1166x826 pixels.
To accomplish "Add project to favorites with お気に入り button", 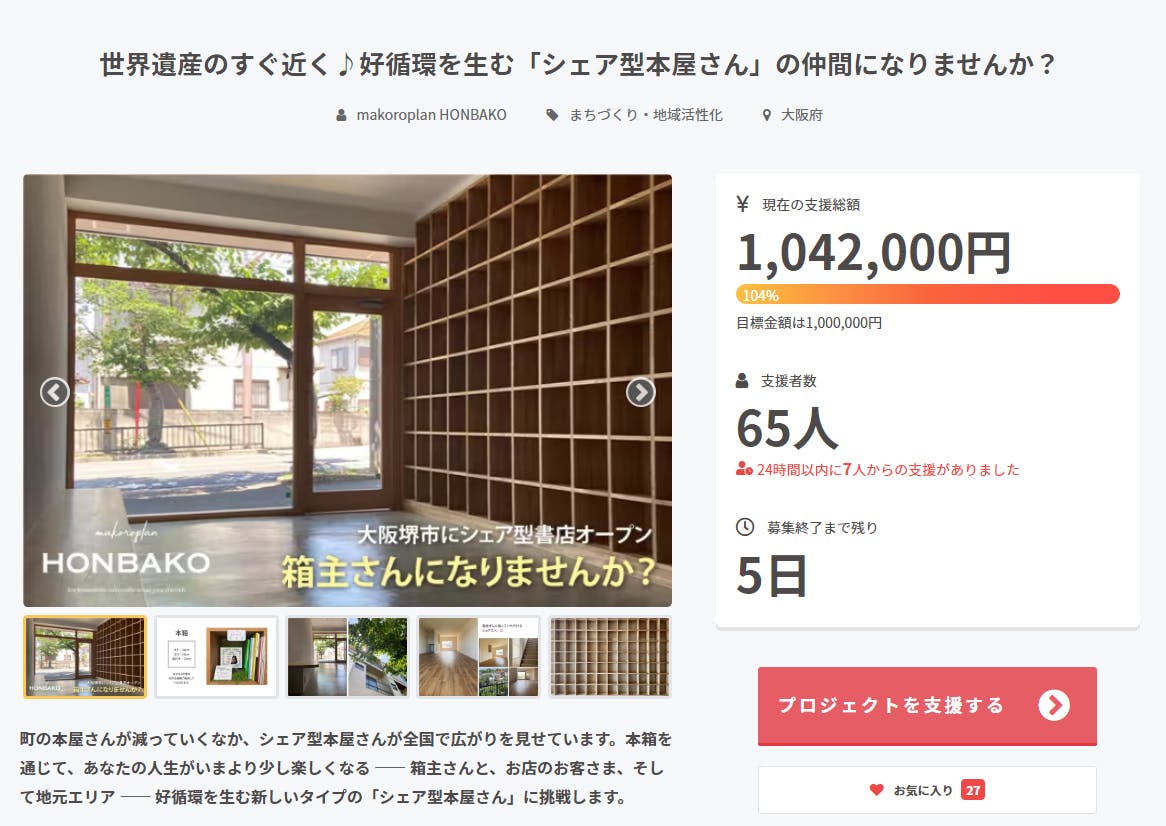I will [927, 790].
